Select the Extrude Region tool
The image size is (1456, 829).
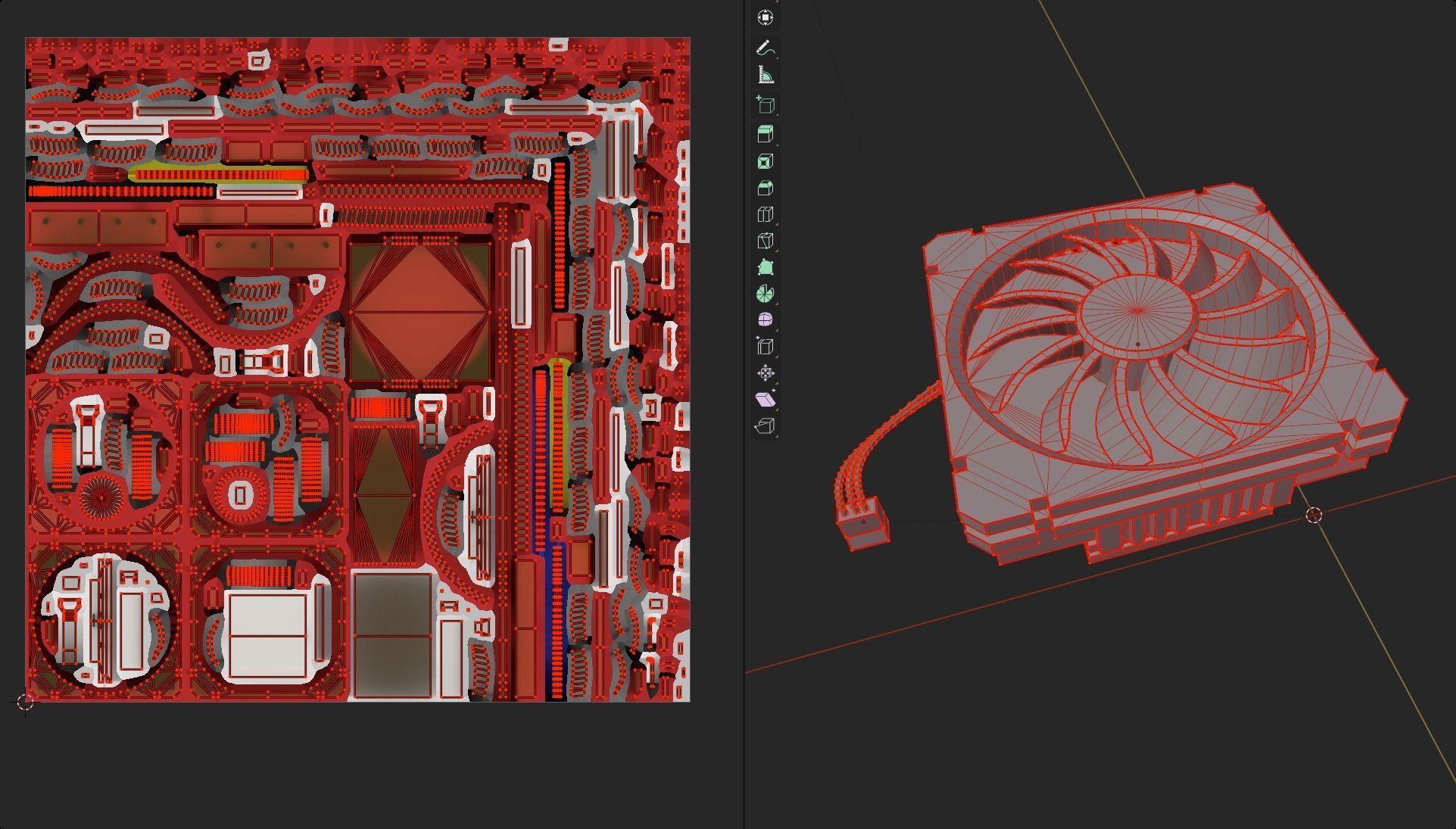[765, 135]
